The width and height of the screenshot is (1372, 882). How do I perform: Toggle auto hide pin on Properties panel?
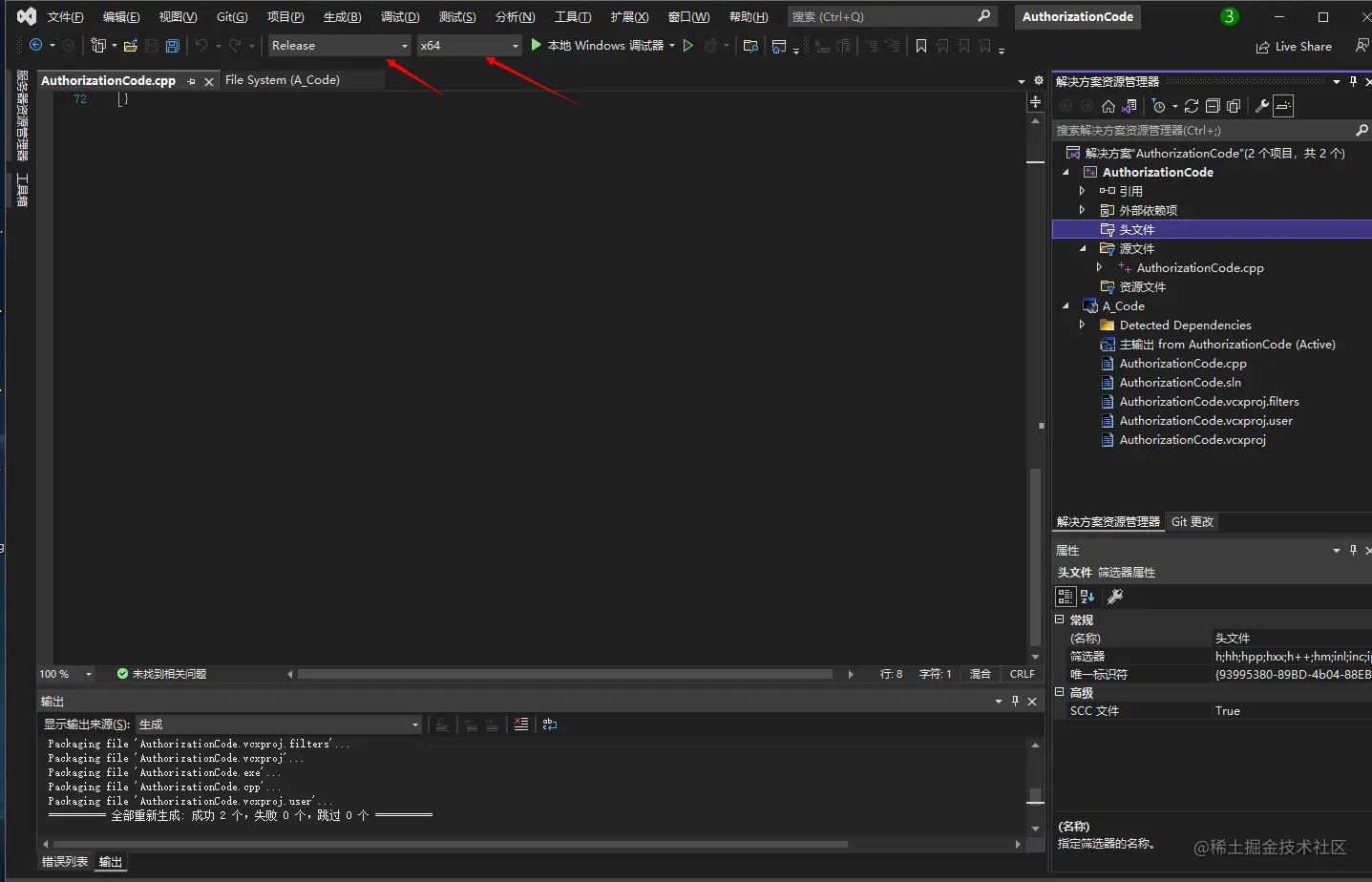[1353, 550]
